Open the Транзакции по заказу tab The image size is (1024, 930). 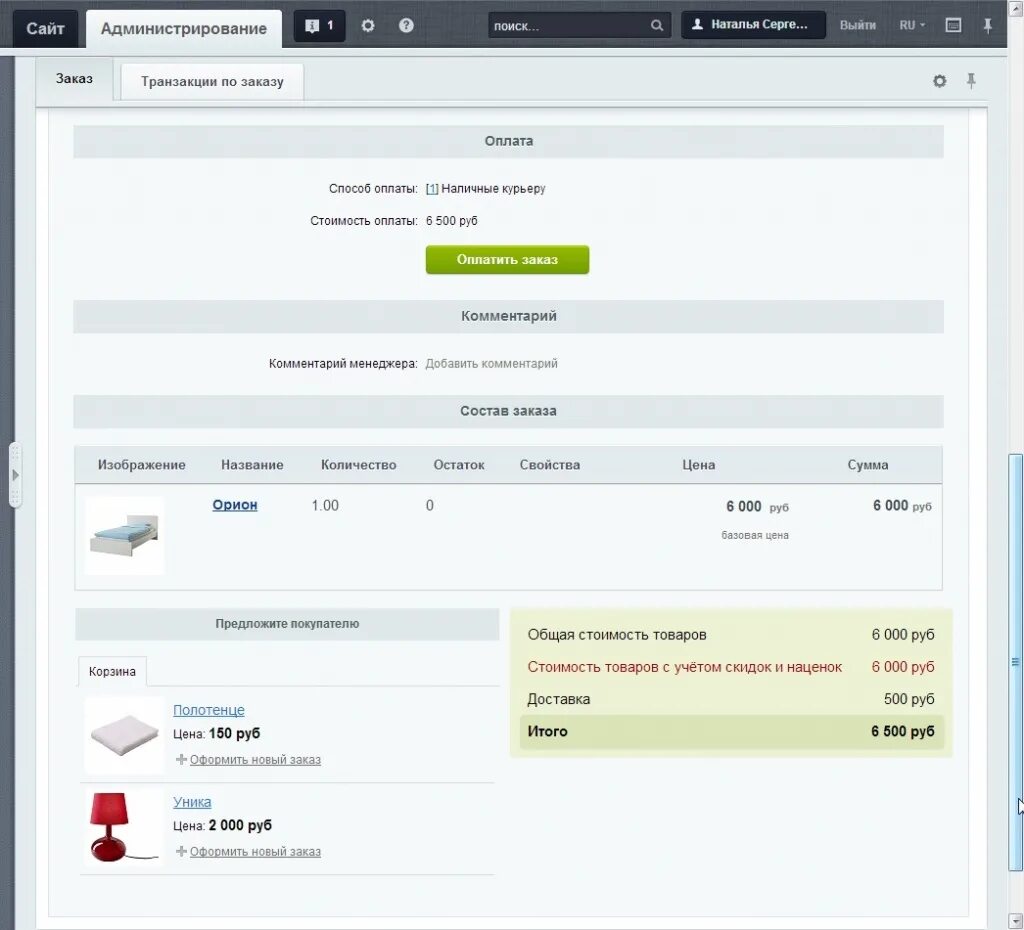pos(212,82)
